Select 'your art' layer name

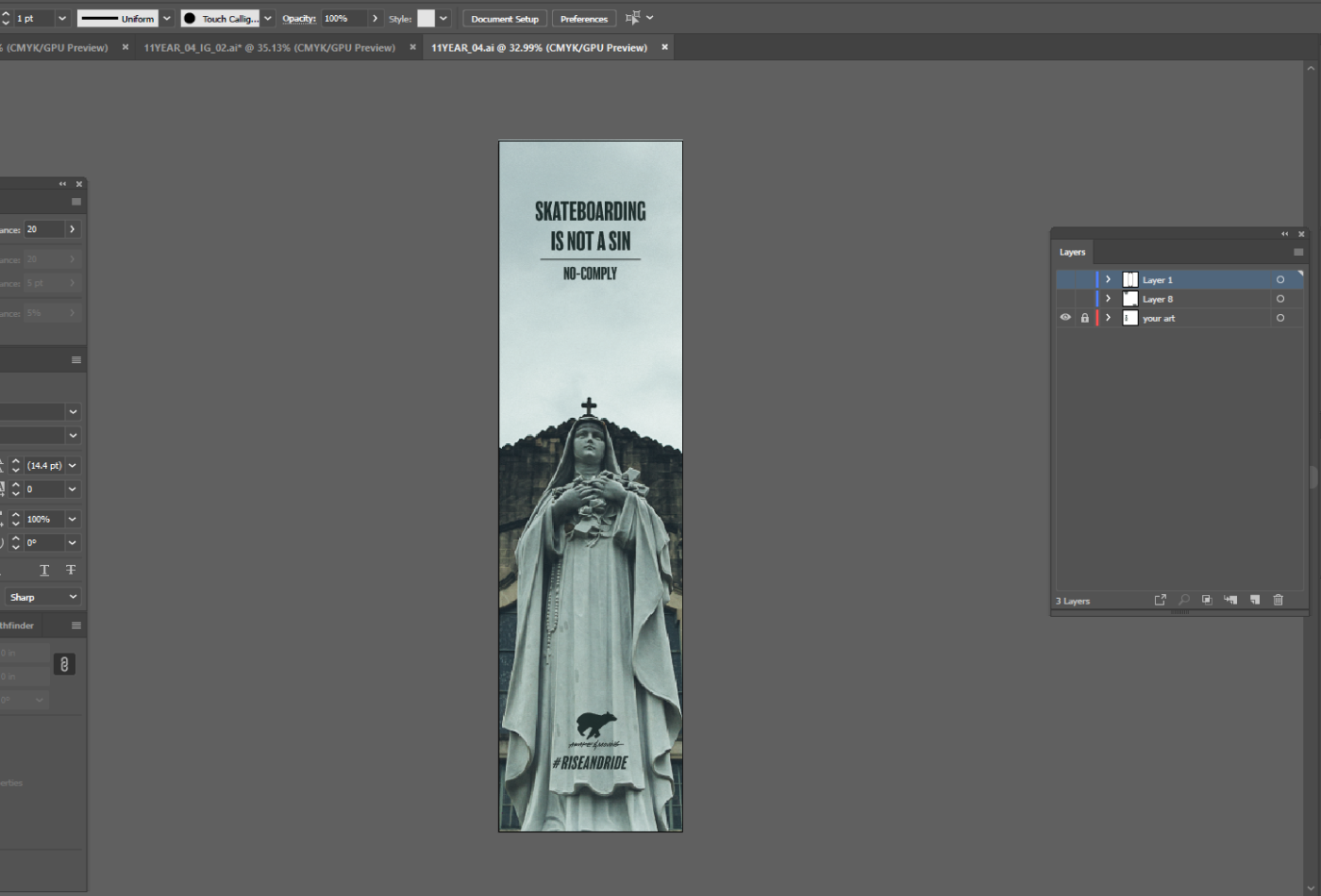coord(1159,319)
